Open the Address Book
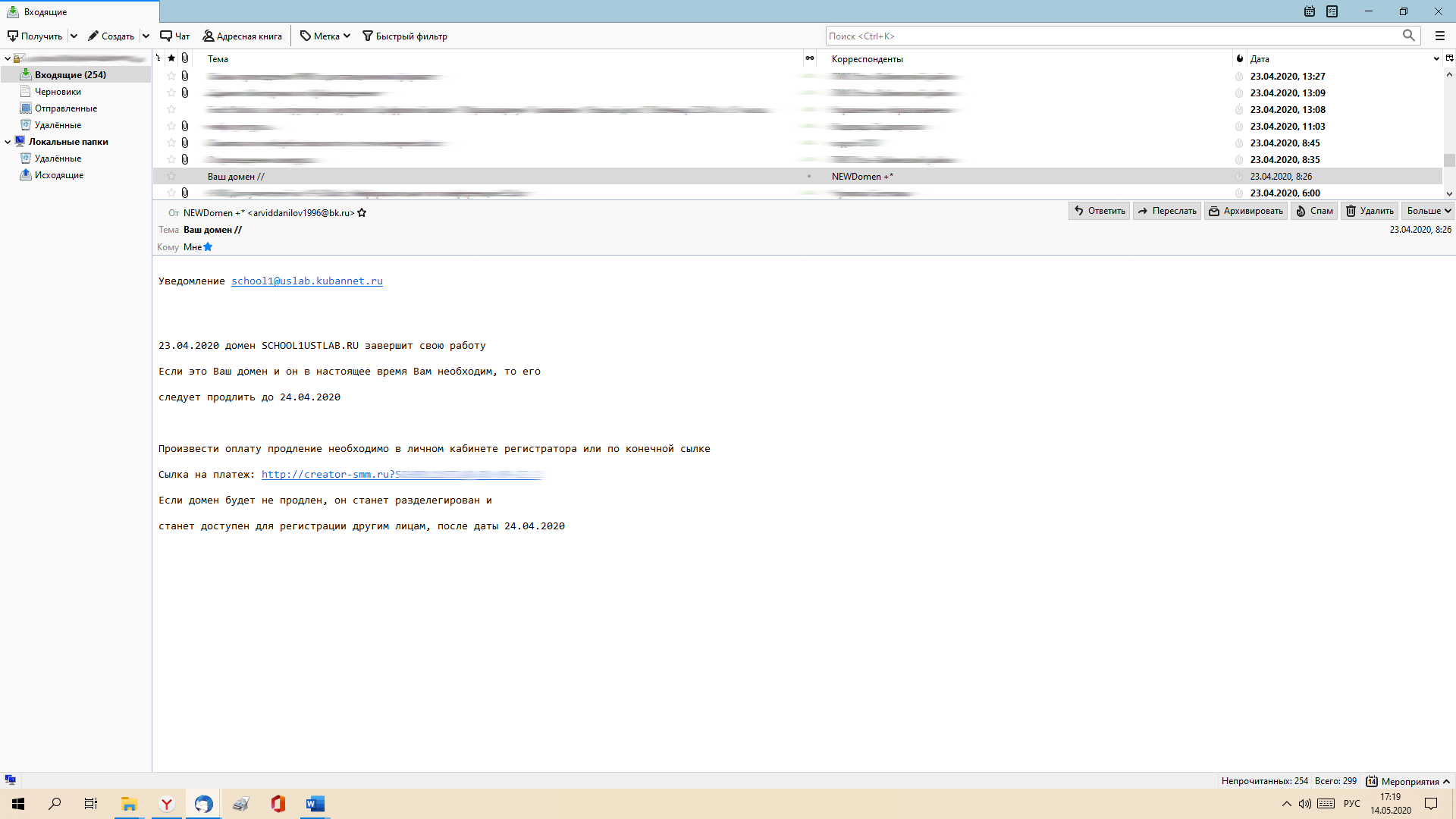This screenshot has width=1456, height=819. click(242, 36)
